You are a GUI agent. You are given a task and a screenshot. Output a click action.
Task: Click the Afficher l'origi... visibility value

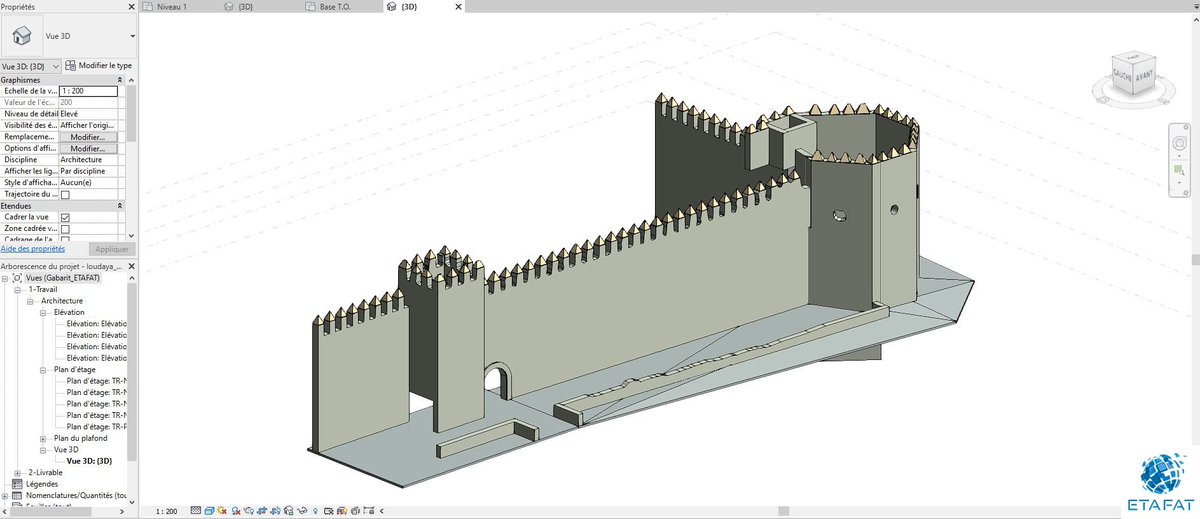(88, 125)
